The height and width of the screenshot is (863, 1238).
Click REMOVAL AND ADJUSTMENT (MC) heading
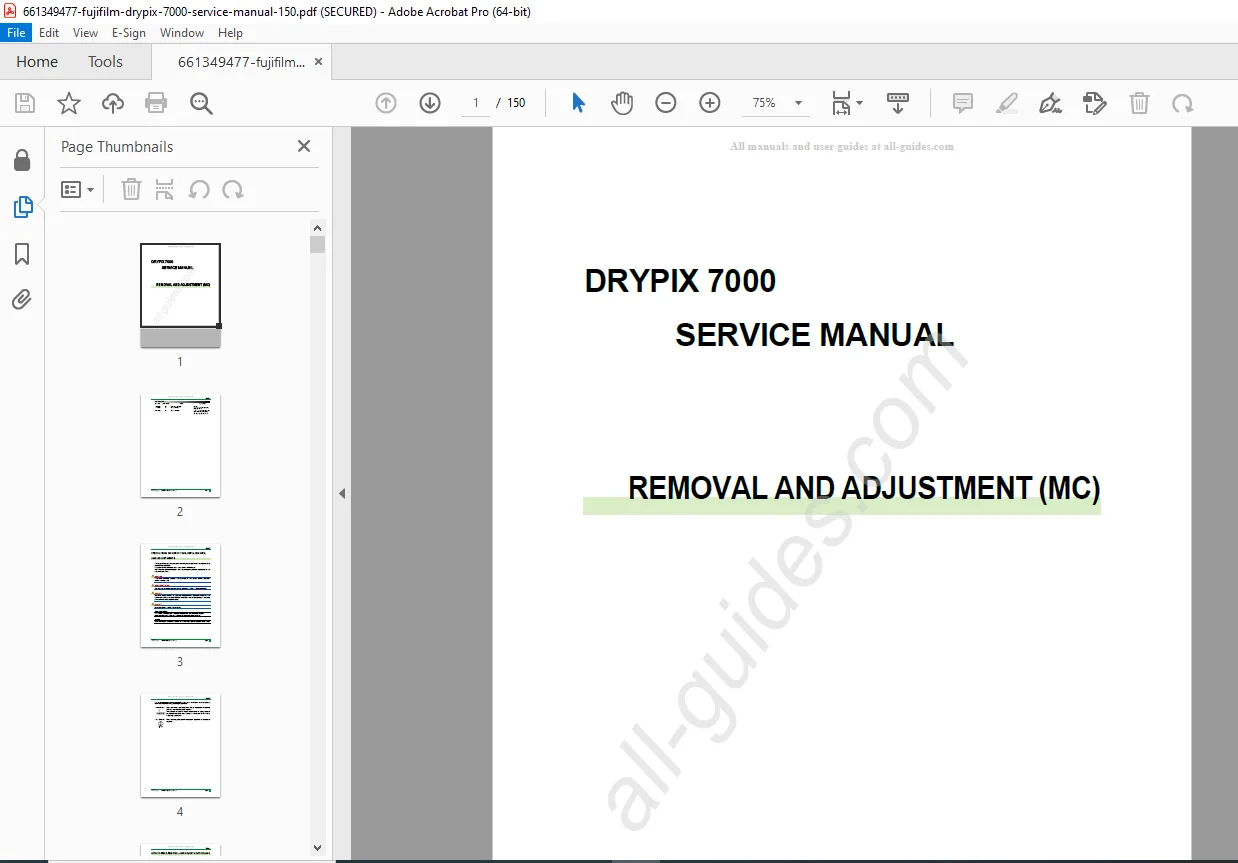coord(864,488)
